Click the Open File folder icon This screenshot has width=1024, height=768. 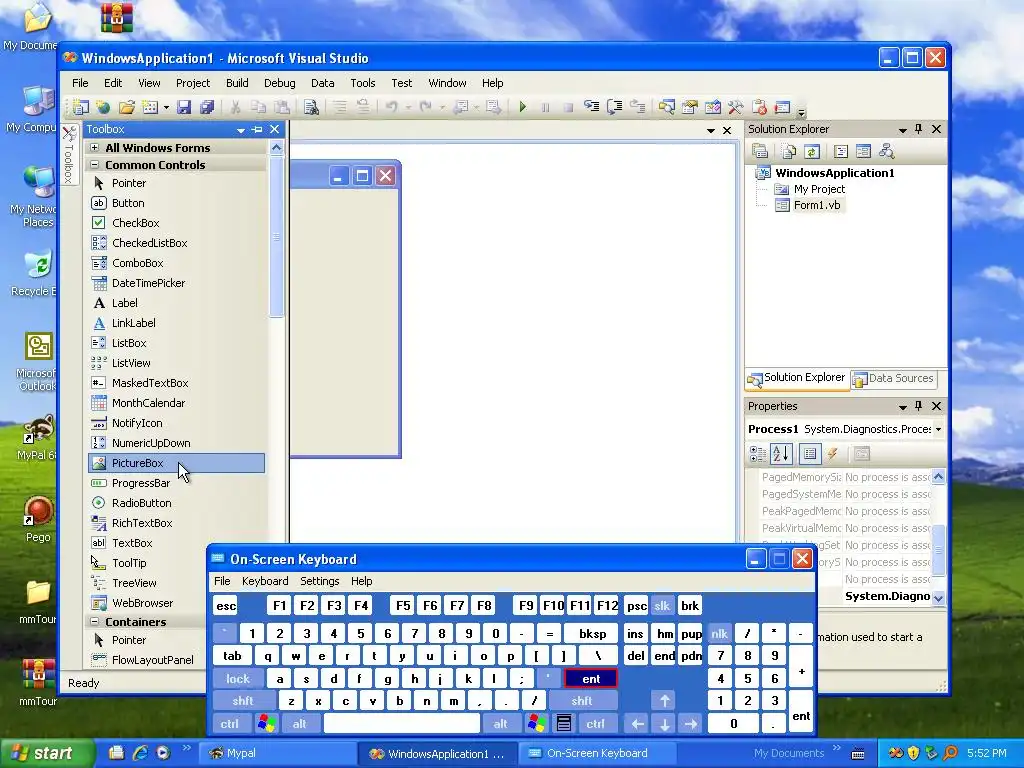[127, 106]
